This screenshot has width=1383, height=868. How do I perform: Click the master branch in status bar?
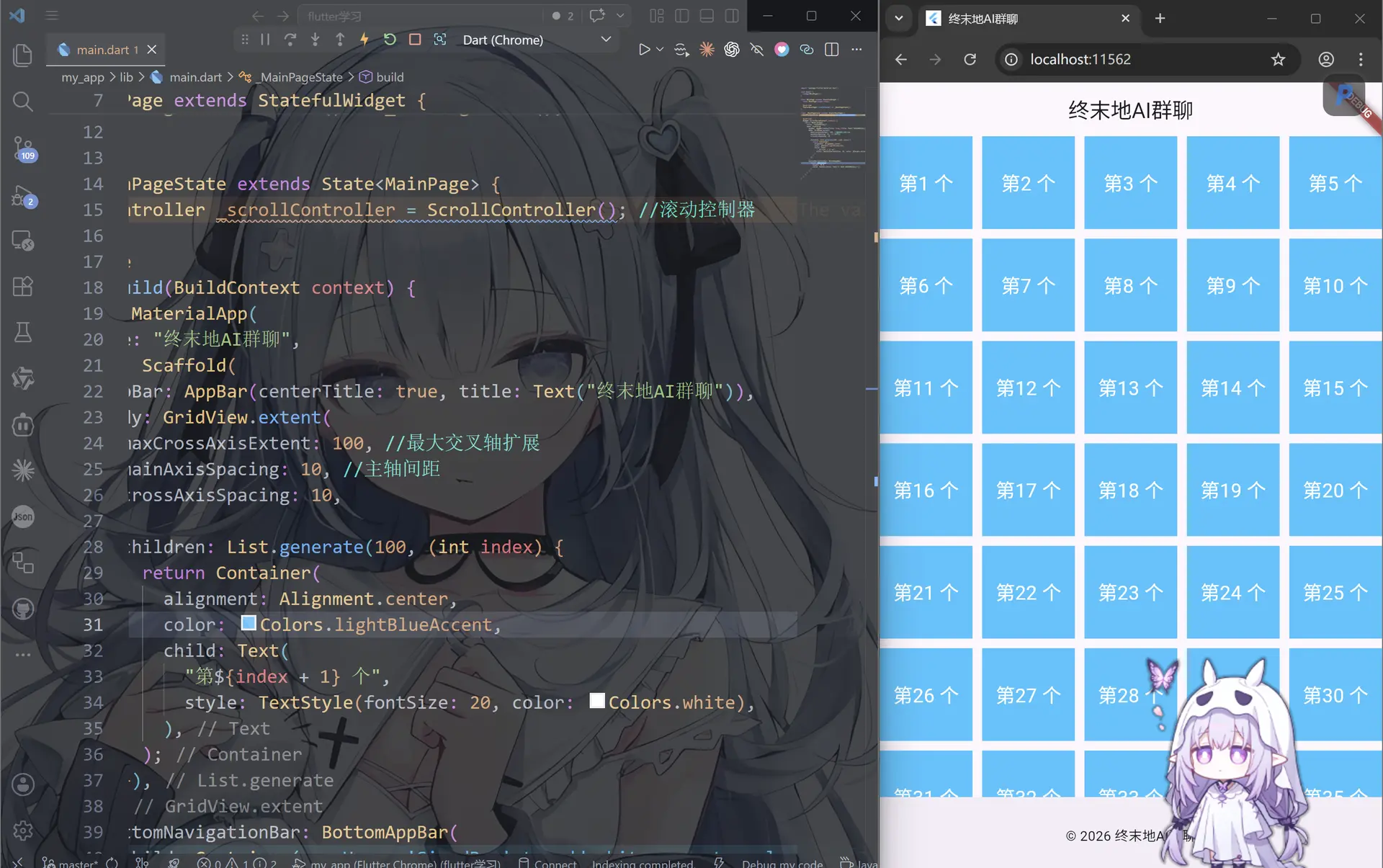click(x=71, y=862)
